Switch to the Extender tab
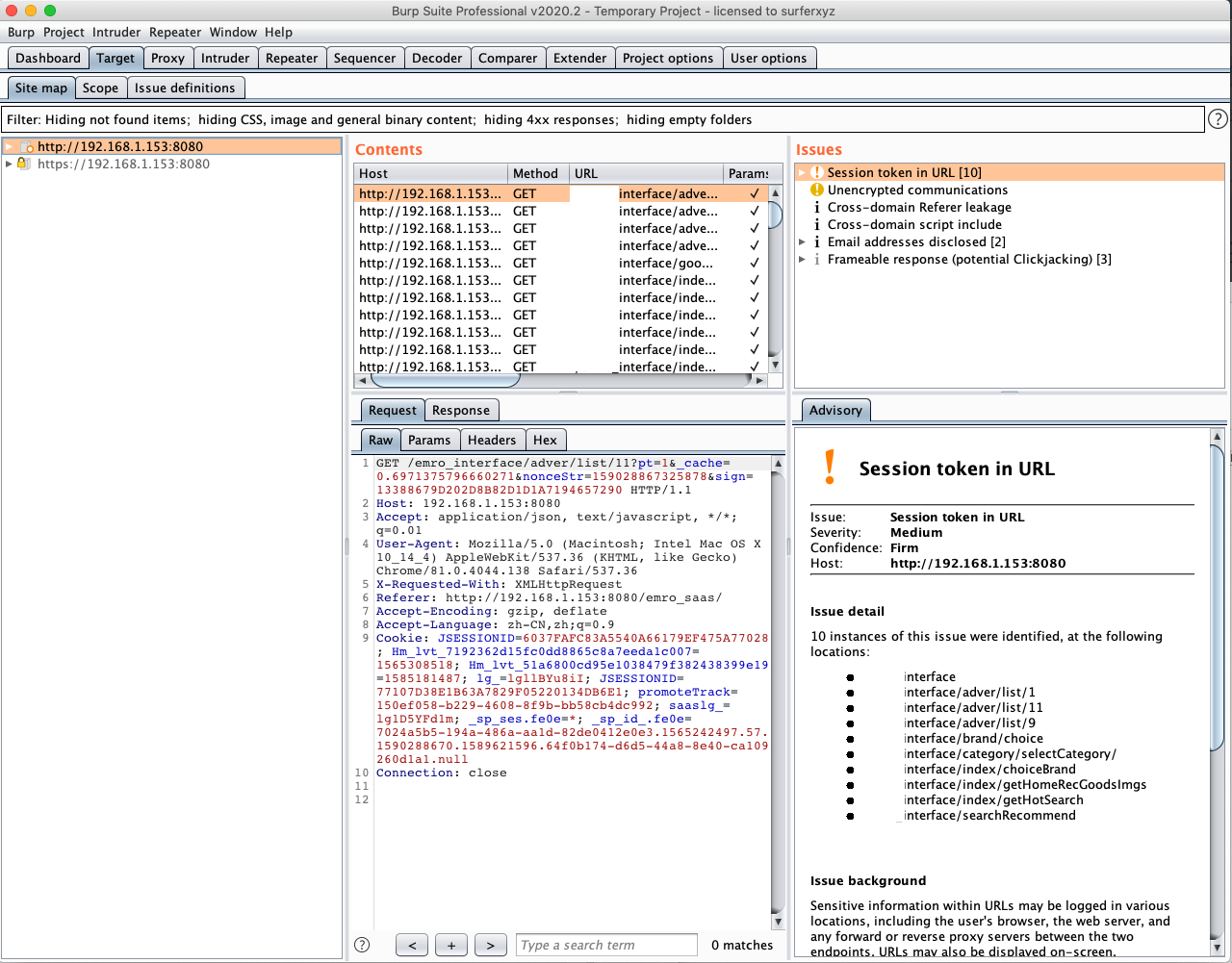 coord(580,58)
